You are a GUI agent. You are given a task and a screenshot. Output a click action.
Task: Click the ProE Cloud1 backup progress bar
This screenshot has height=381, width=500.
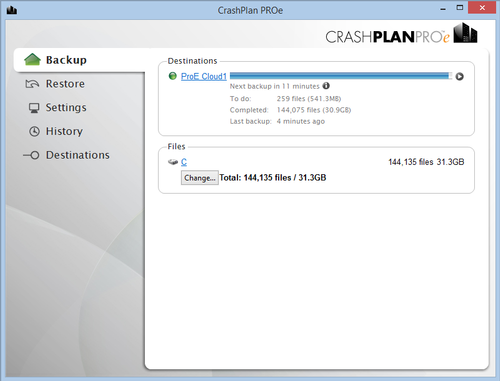(341, 76)
